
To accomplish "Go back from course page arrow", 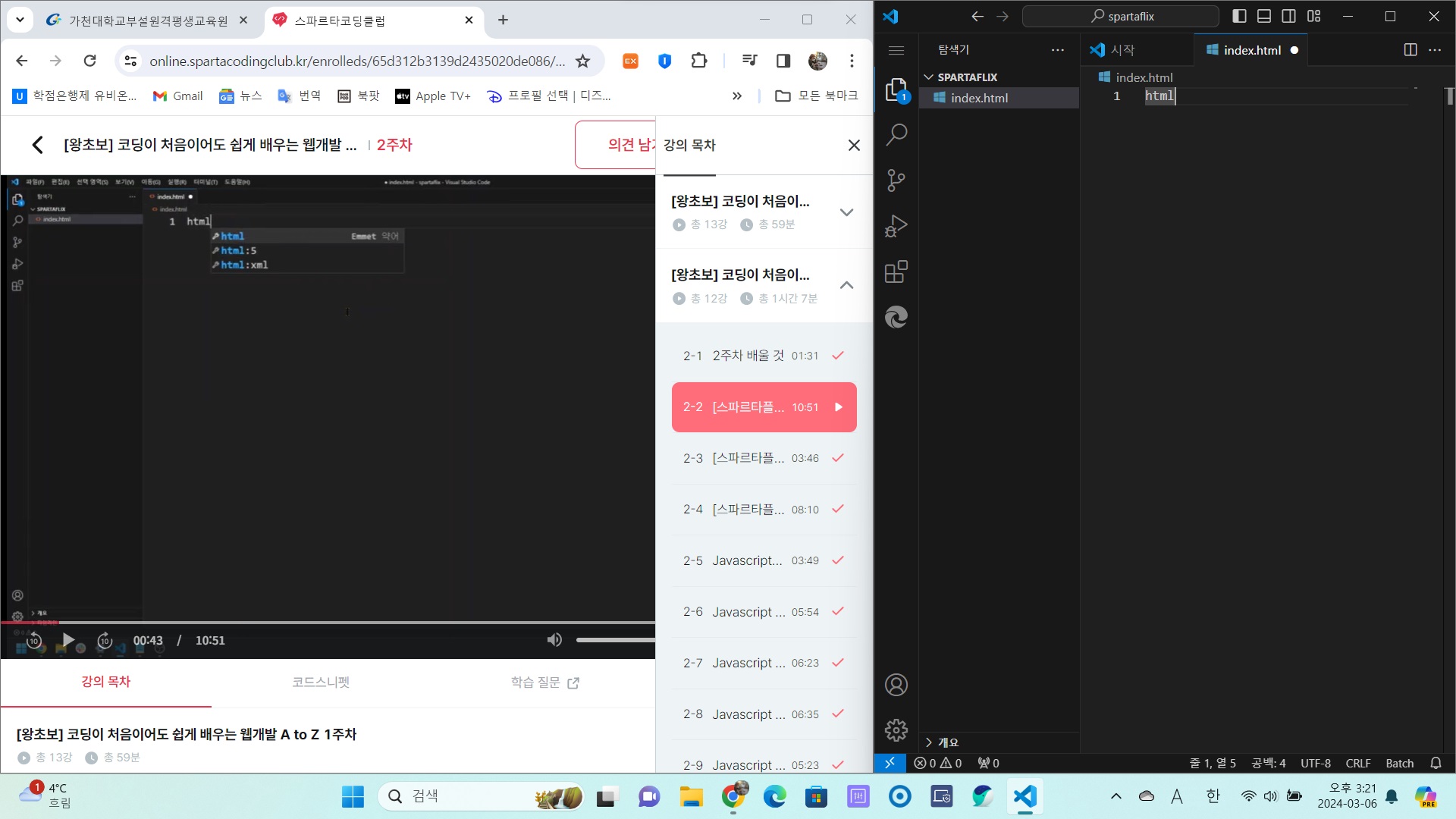I will 37,145.
